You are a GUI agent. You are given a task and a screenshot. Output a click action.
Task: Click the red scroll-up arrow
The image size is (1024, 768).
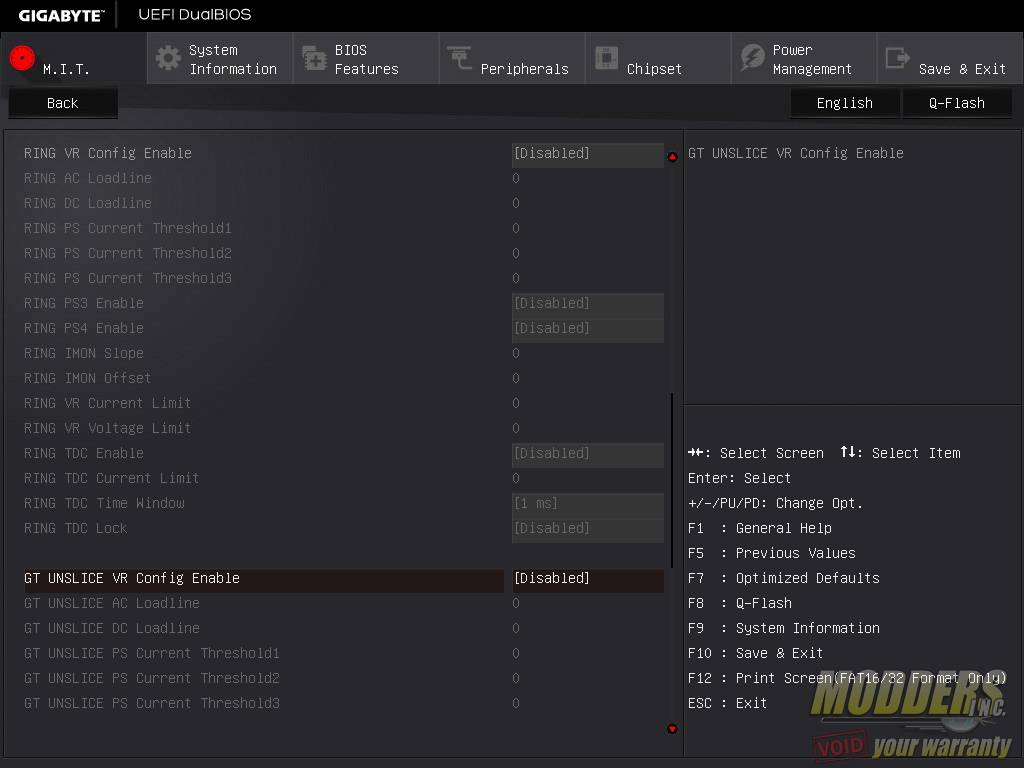coord(672,157)
